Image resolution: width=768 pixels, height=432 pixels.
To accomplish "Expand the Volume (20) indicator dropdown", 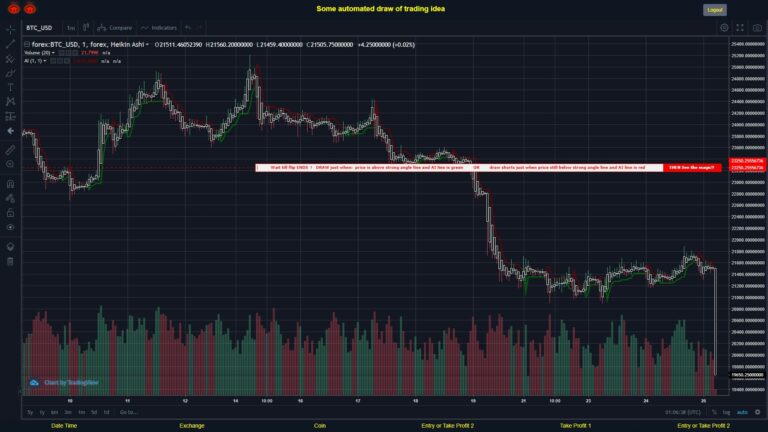I will coord(53,53).
